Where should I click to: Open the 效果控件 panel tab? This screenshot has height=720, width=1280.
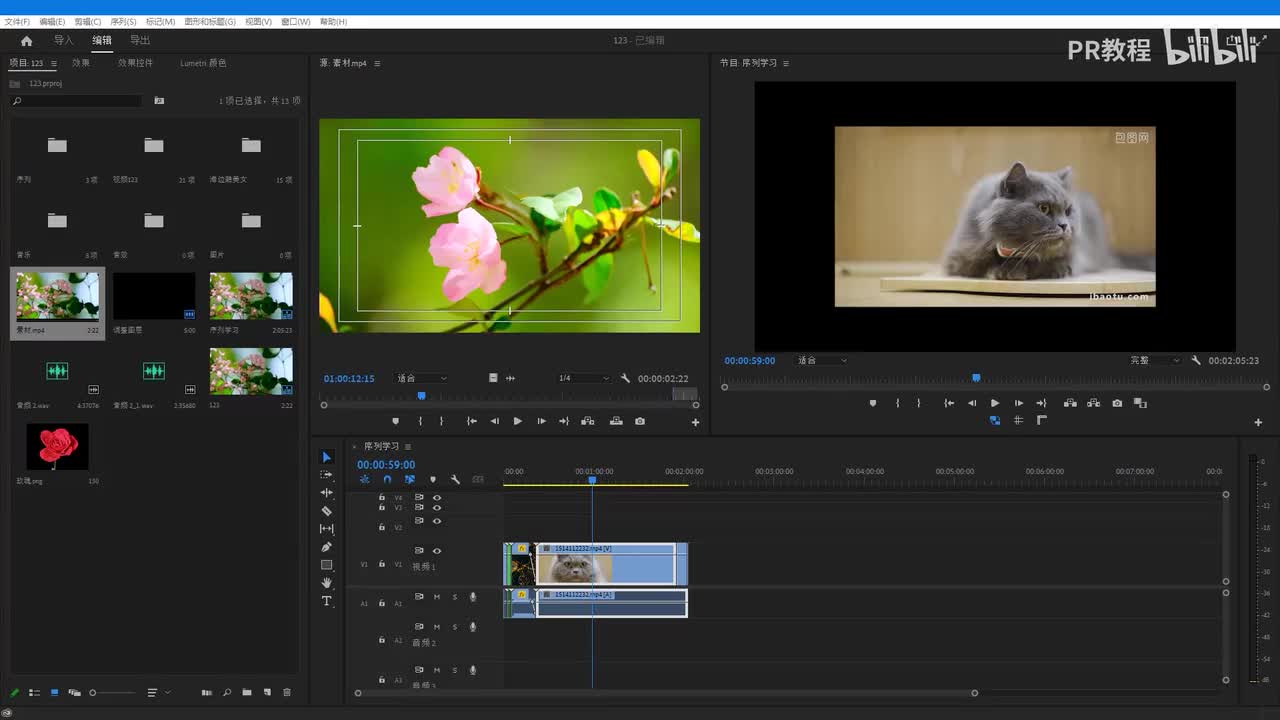click(135, 63)
